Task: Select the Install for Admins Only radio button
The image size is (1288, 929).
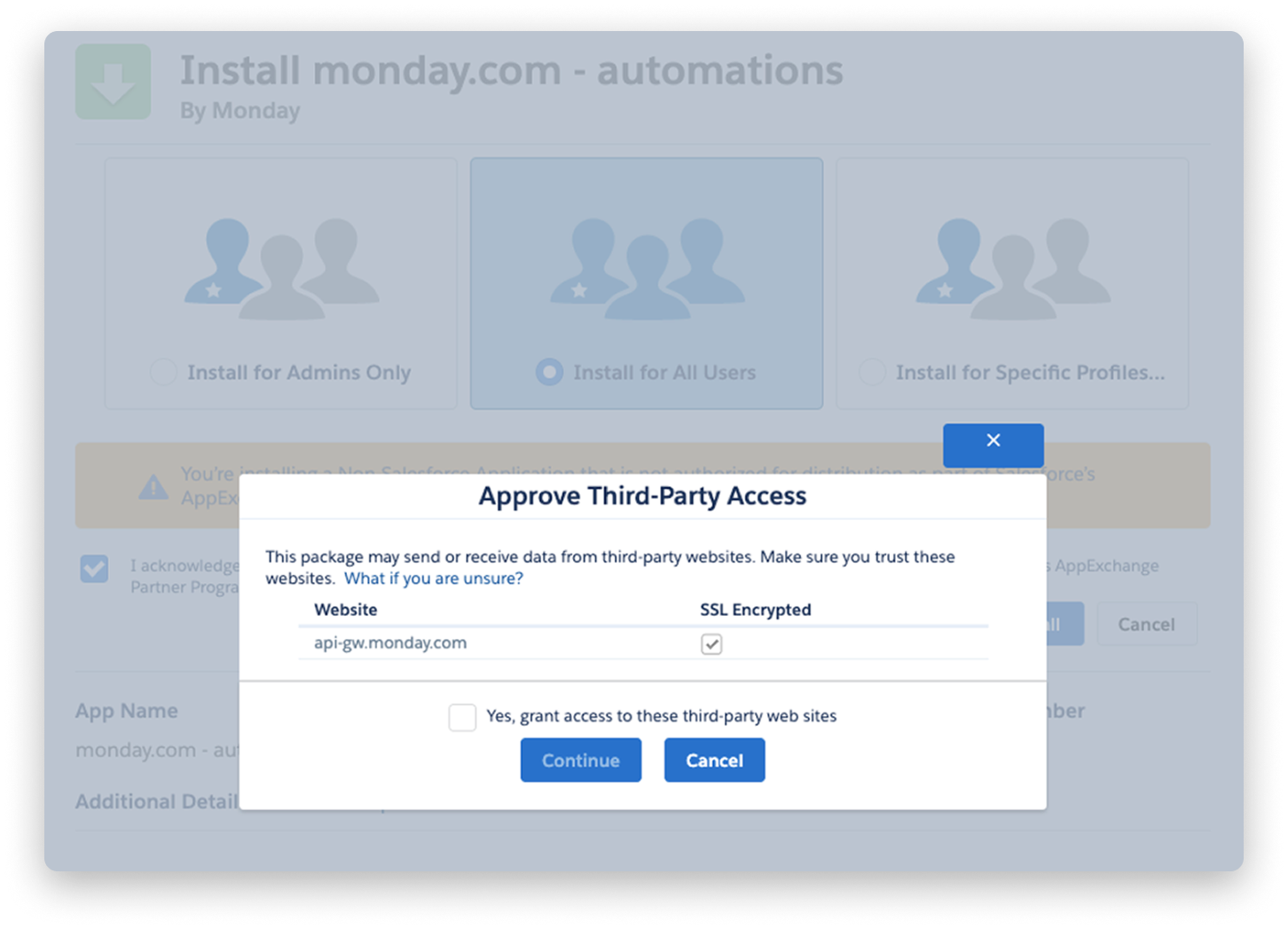Action: pos(163,372)
